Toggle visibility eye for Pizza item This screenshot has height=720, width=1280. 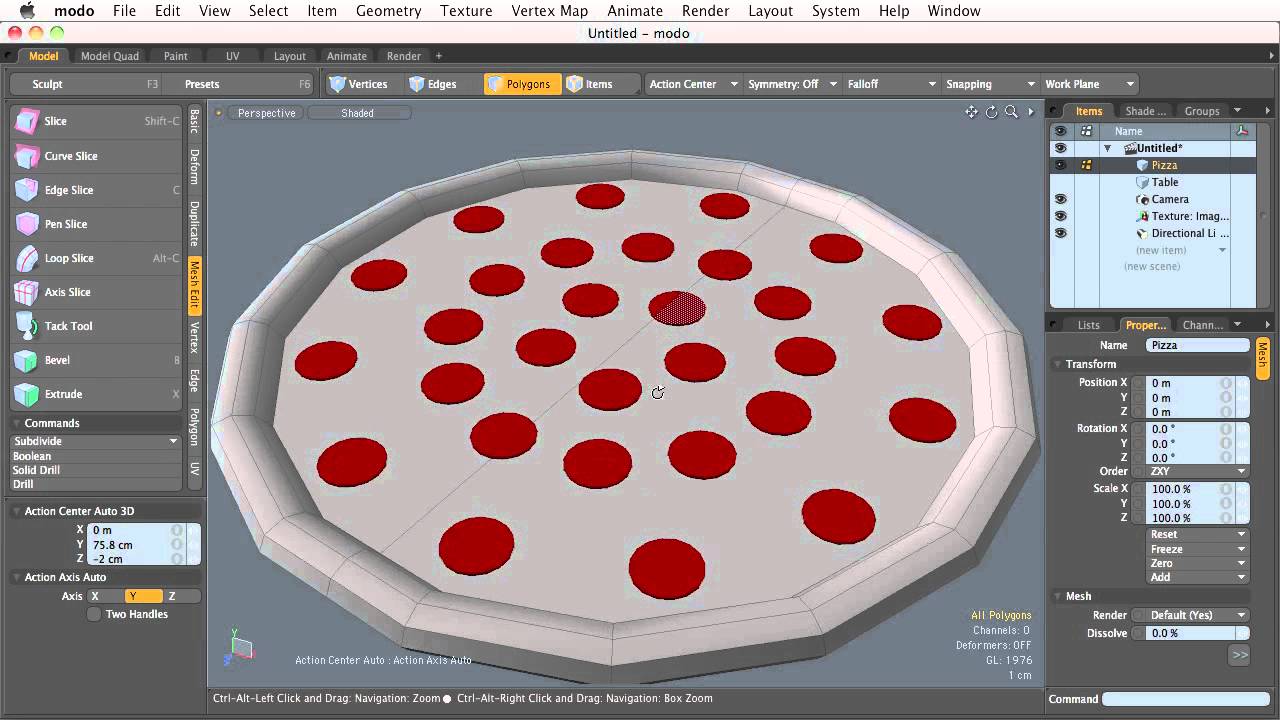[x=1060, y=165]
